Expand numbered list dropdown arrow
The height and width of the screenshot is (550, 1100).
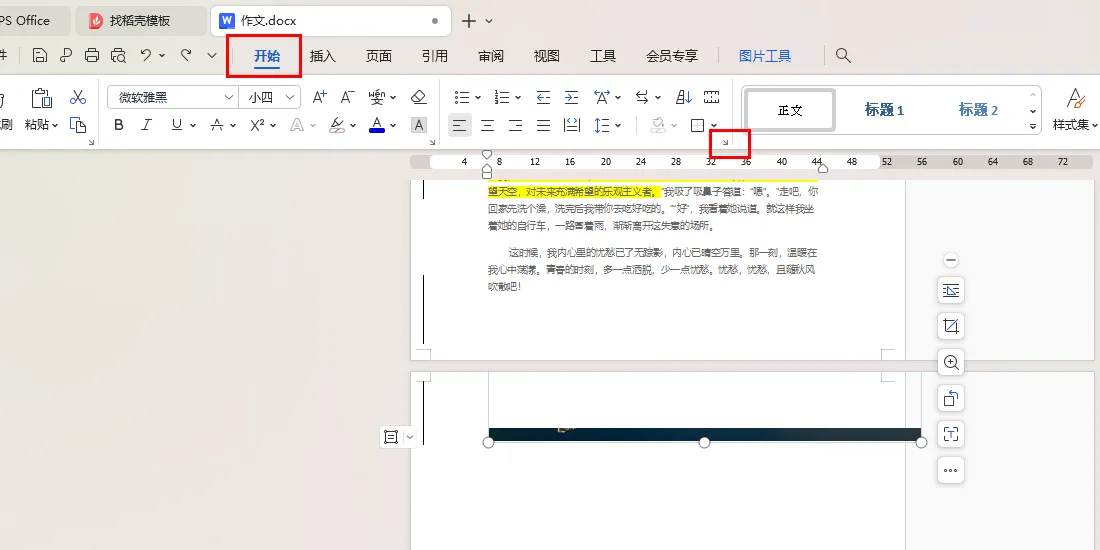(518, 98)
